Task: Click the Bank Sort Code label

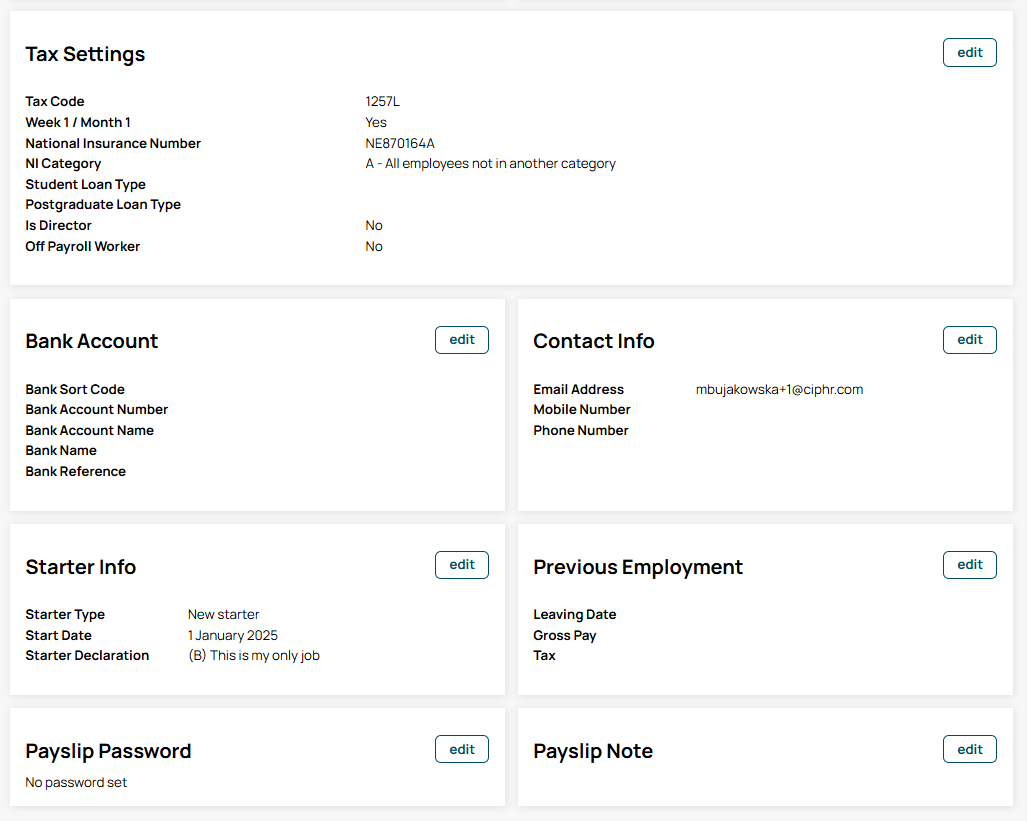Action: [75, 390]
